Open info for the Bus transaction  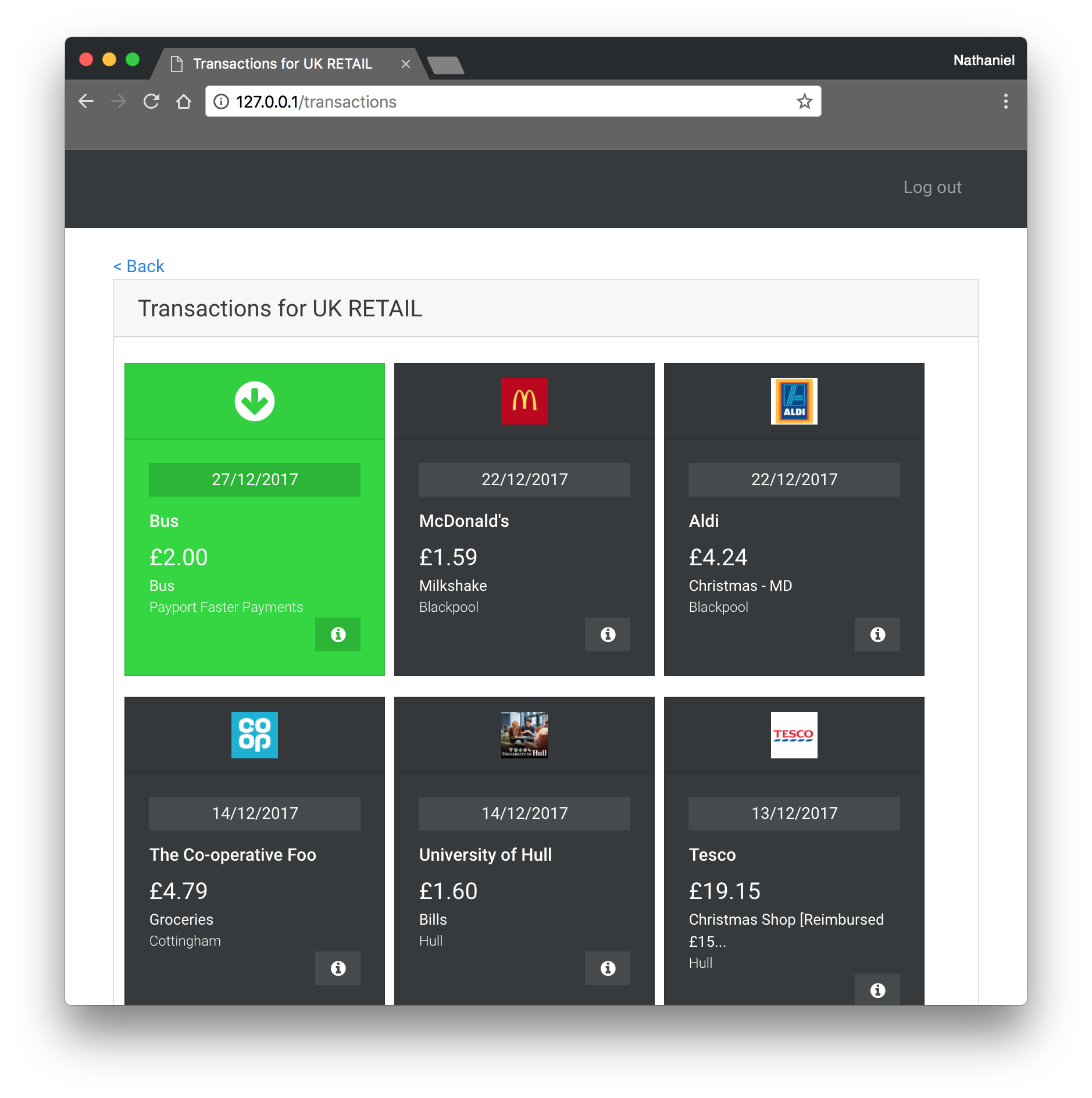(338, 634)
